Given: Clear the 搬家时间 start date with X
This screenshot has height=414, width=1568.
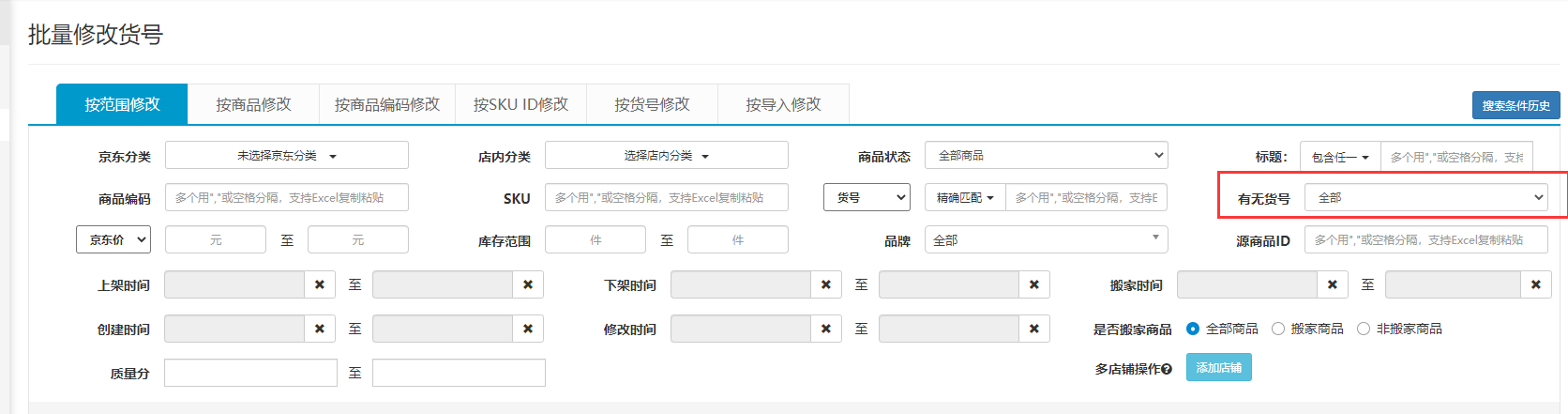Looking at the screenshot, I should pos(1333,284).
